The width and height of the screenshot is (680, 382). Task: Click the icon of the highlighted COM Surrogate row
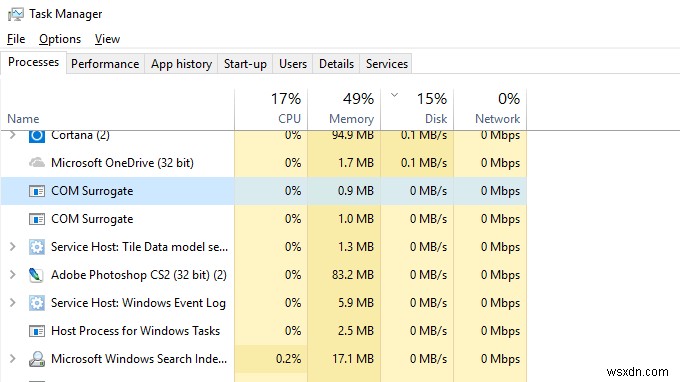pyautogui.click(x=37, y=191)
